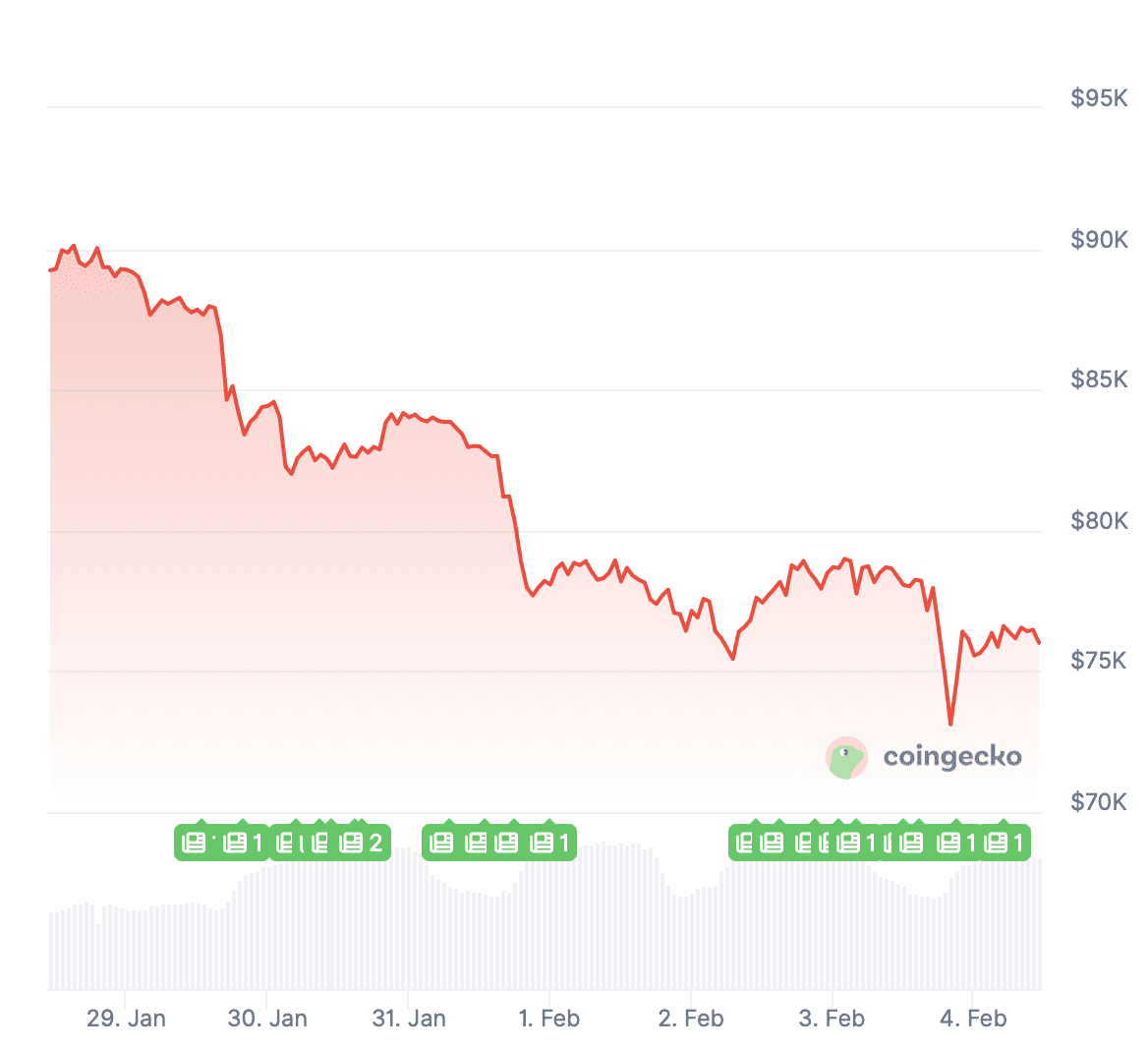Click the 29. Jan date label
1148x1050 pixels.
(126, 1019)
